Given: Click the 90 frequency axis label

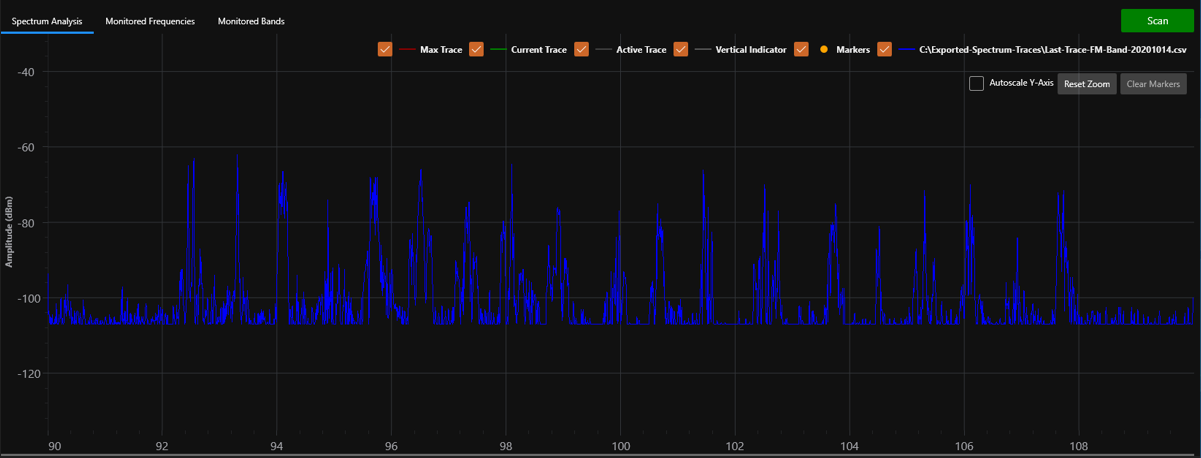Looking at the screenshot, I should click(54, 446).
